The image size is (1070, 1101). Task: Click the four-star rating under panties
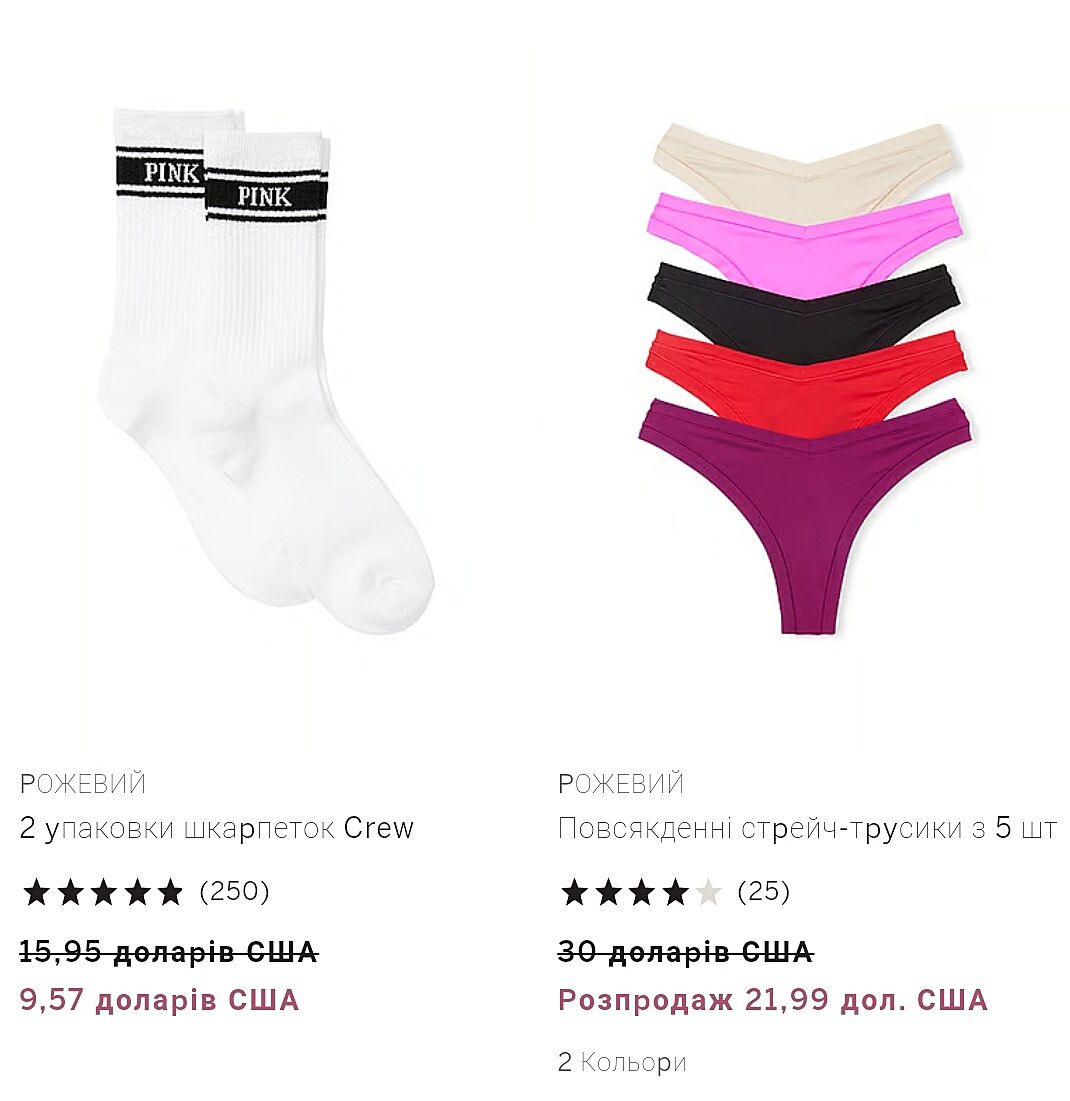[x=641, y=892]
